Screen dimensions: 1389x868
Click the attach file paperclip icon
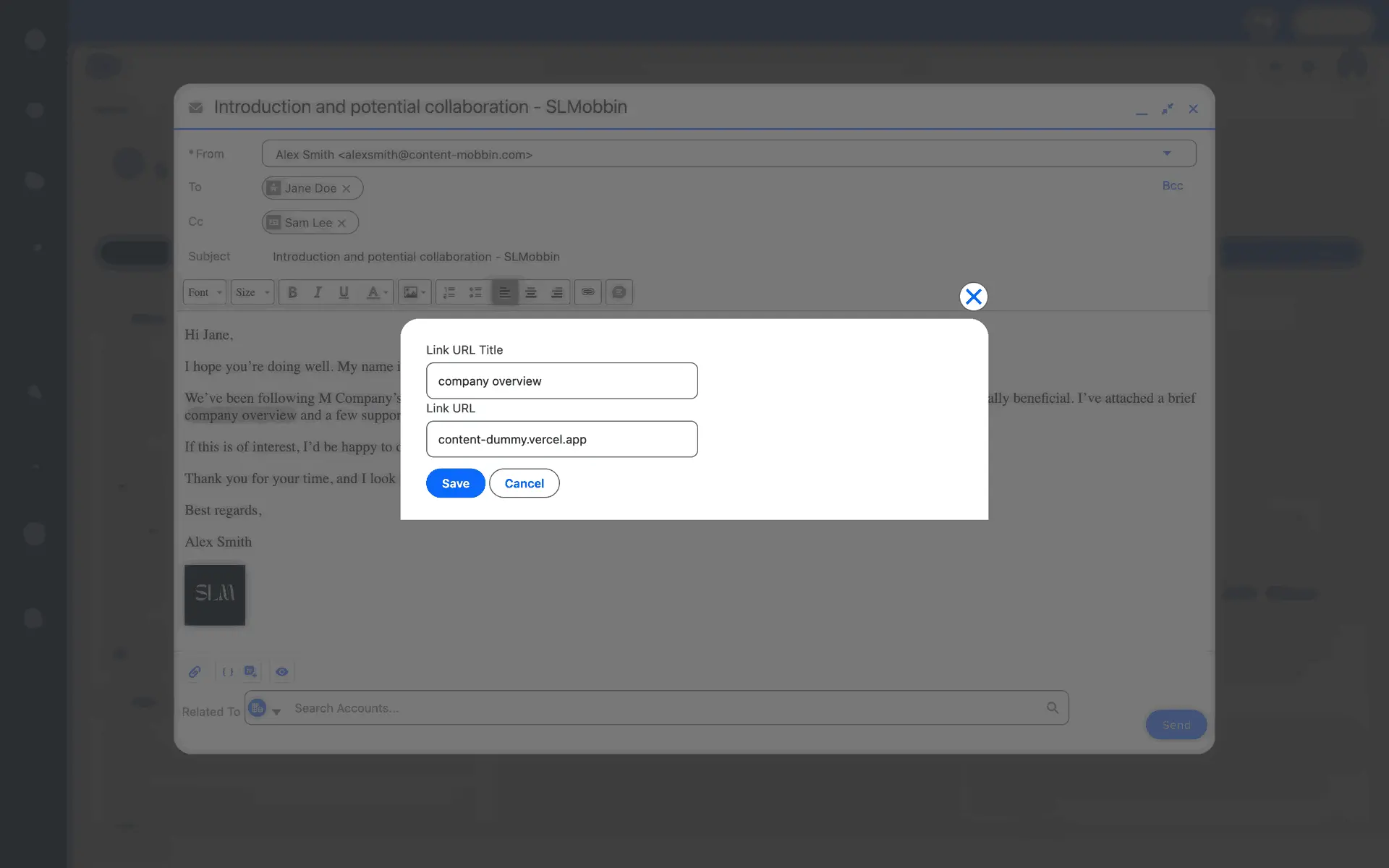tap(195, 672)
